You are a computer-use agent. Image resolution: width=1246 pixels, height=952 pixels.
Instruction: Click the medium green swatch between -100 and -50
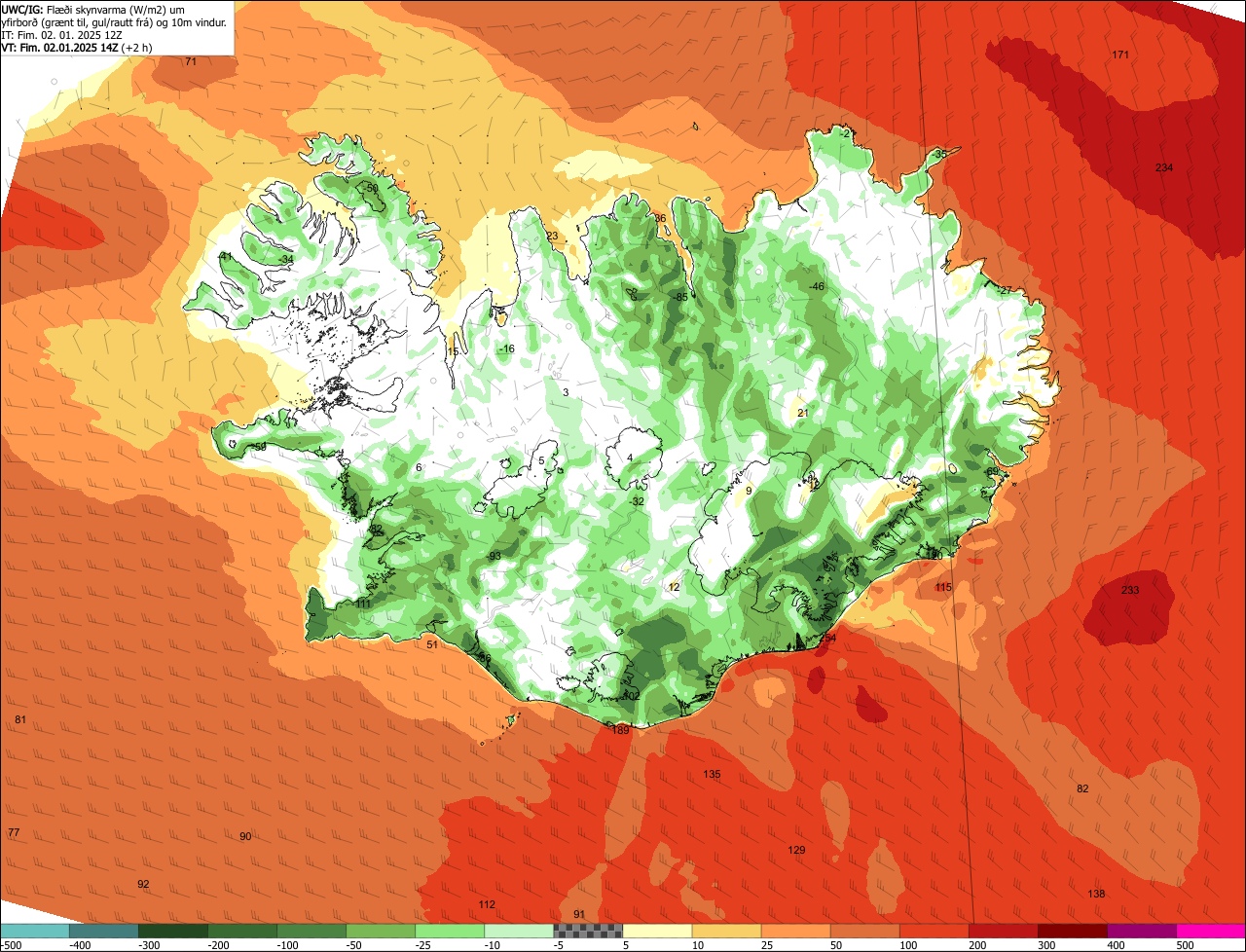point(312,932)
